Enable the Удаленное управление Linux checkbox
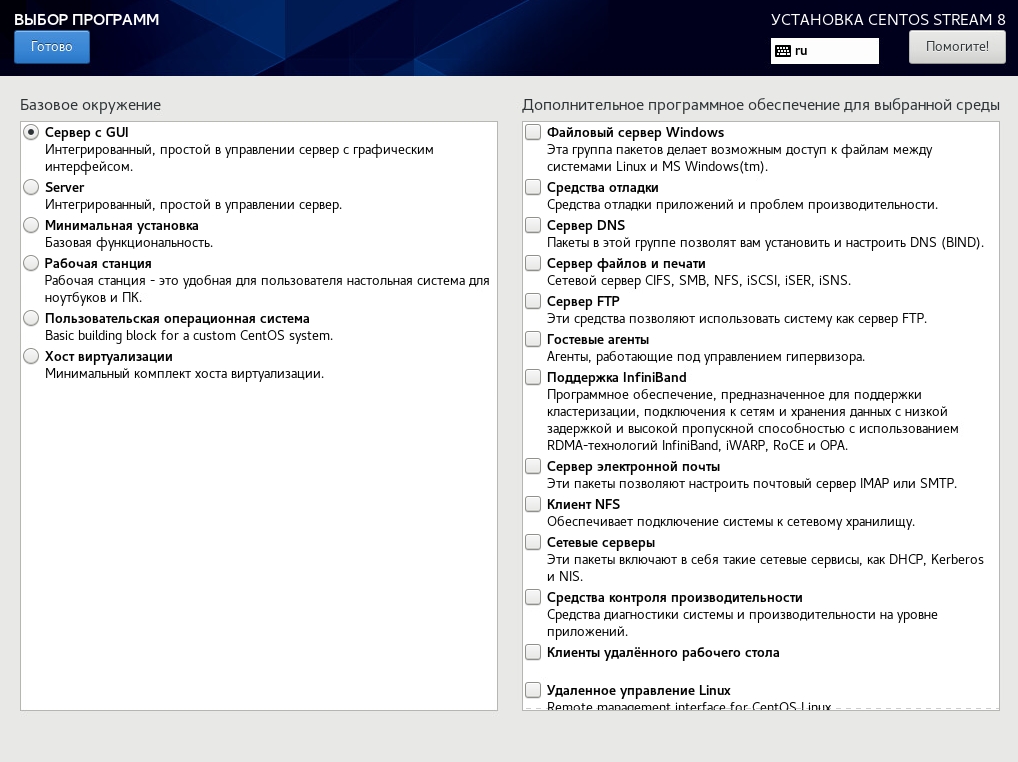 tap(533, 690)
